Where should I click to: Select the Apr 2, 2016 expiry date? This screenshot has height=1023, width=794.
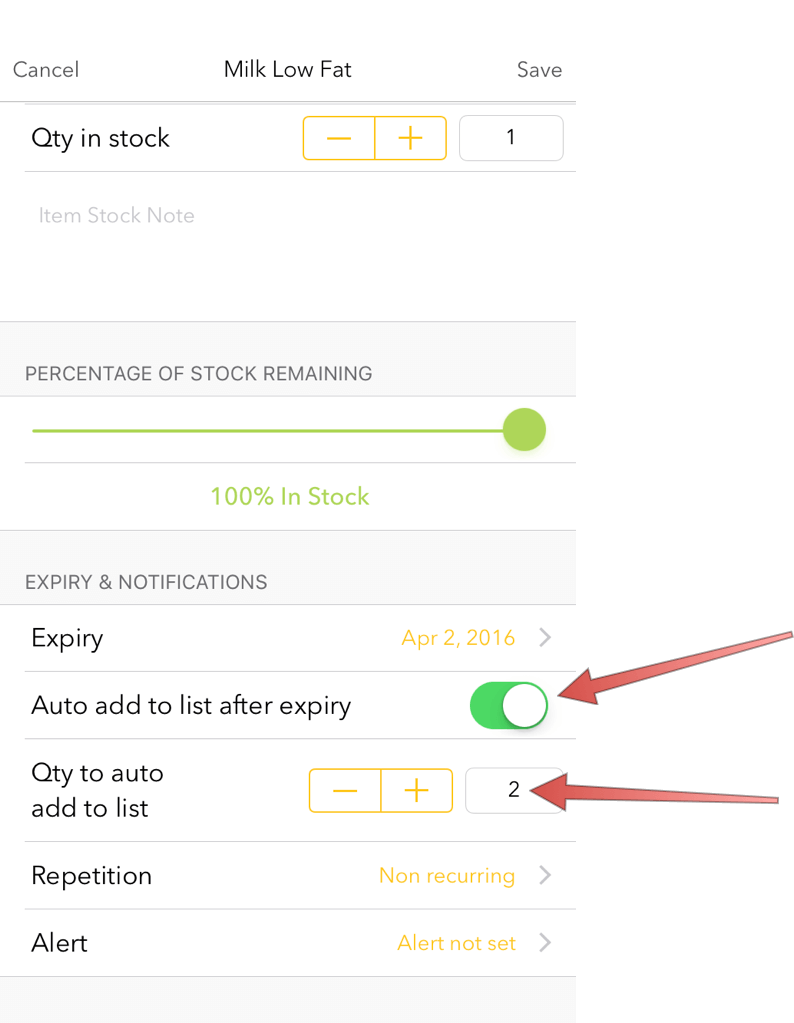(x=458, y=638)
